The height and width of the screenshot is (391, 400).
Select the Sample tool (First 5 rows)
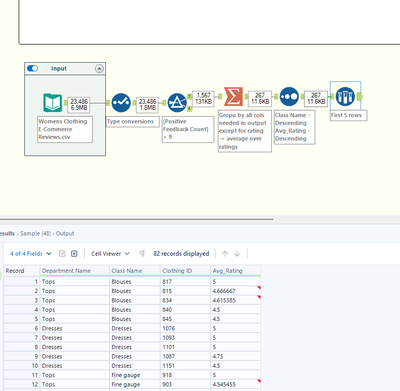pos(345,96)
